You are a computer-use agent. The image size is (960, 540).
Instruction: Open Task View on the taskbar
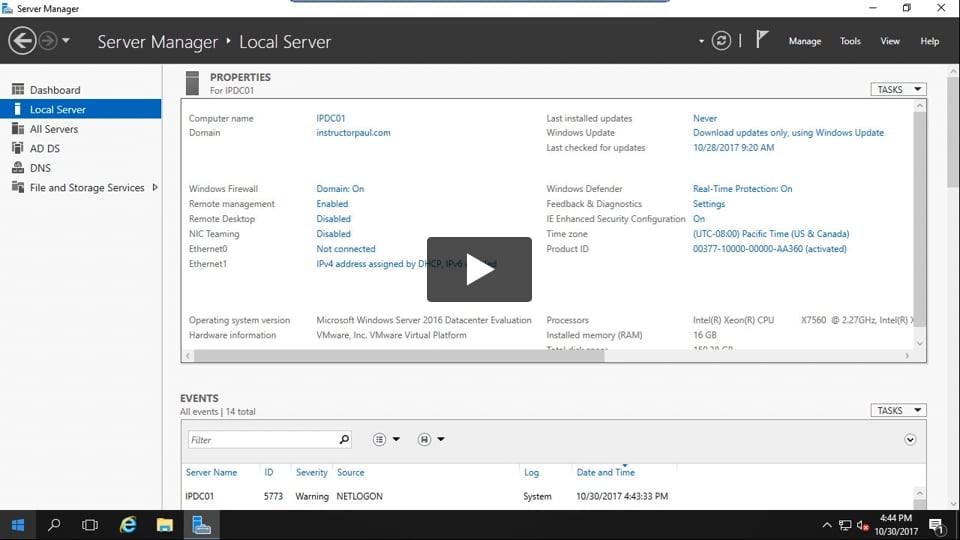pos(90,525)
